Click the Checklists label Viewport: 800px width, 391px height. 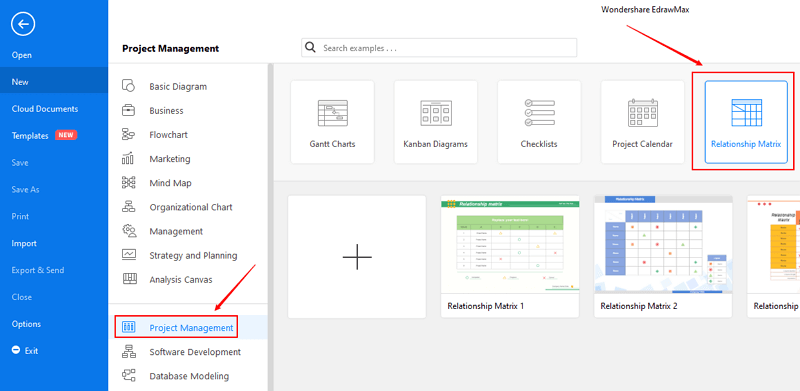point(539,144)
